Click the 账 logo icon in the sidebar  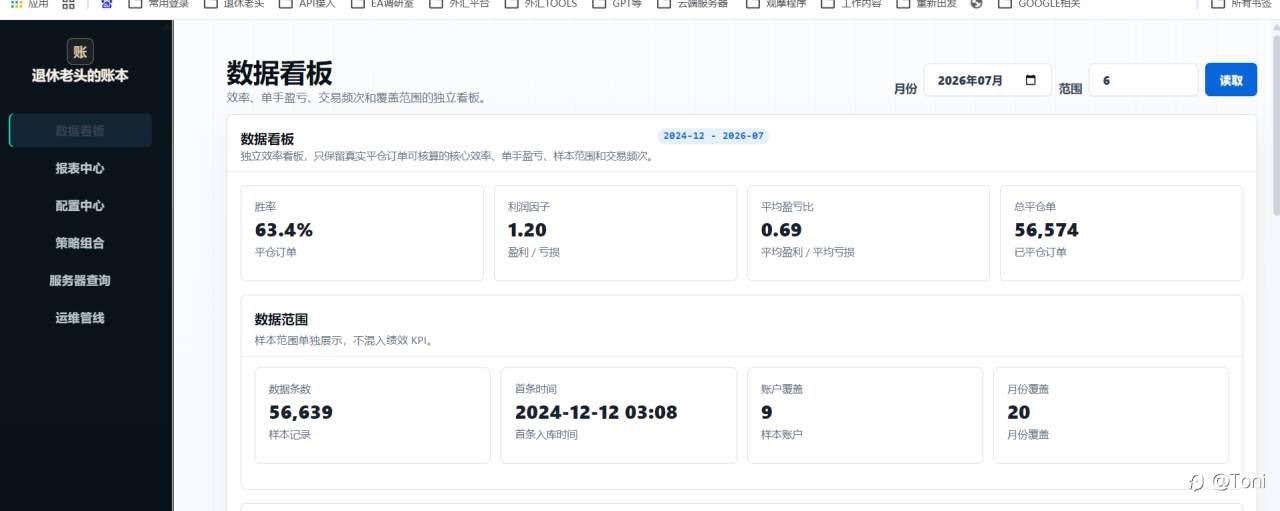80,51
